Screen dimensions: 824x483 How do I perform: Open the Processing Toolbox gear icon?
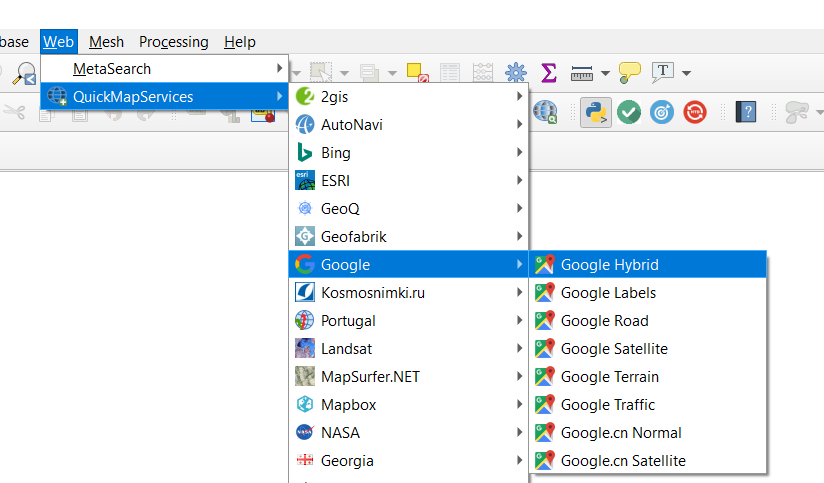[516, 73]
